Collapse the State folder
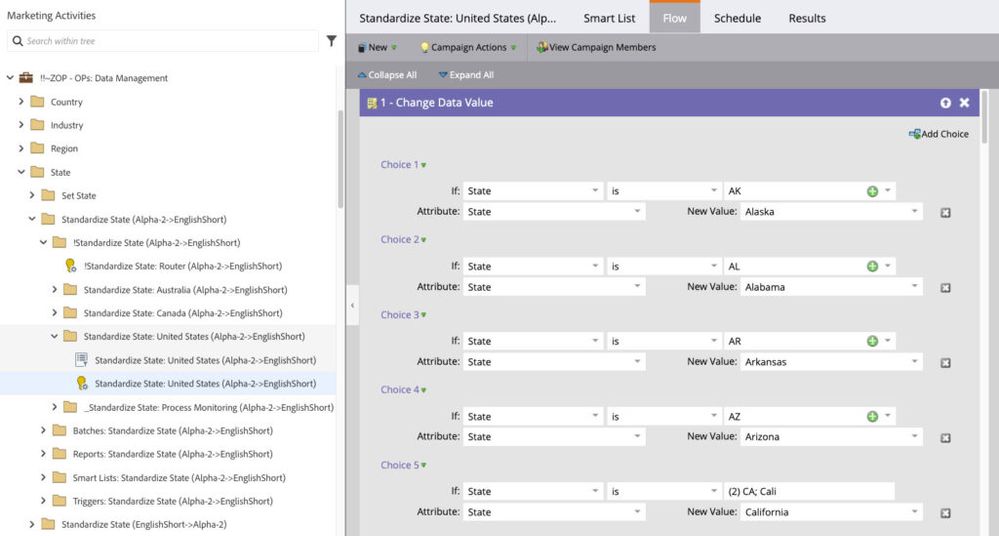This screenshot has height=536, width=999. click(x=21, y=172)
